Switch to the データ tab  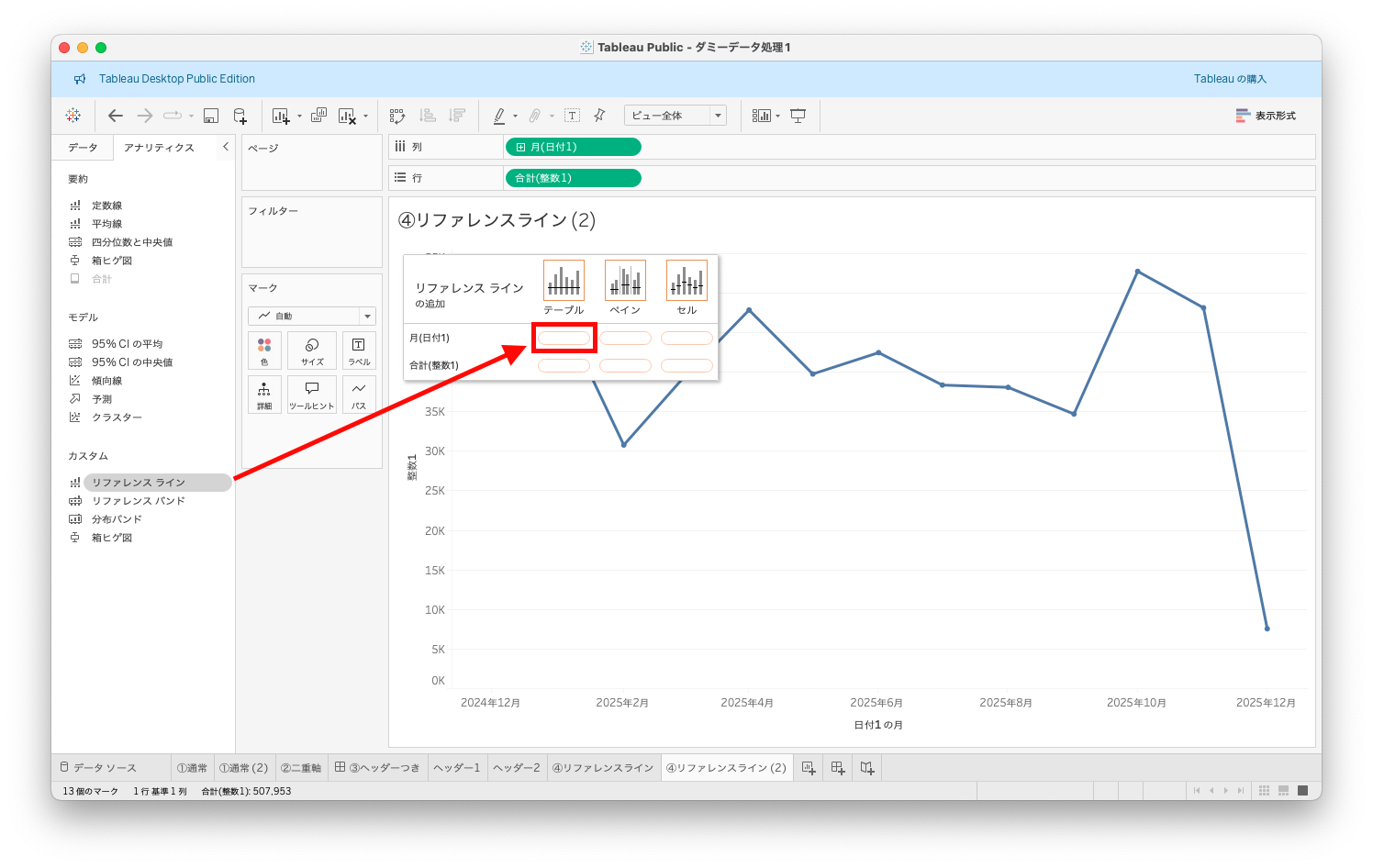[83, 148]
